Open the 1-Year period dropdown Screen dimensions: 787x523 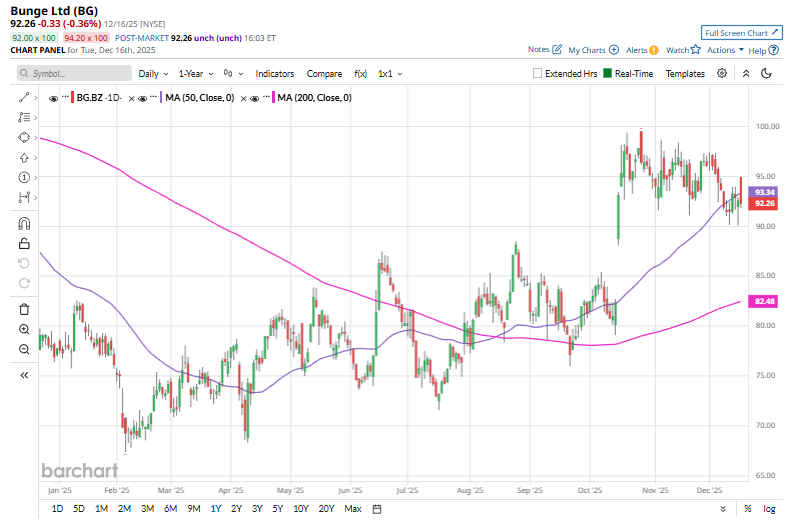195,73
